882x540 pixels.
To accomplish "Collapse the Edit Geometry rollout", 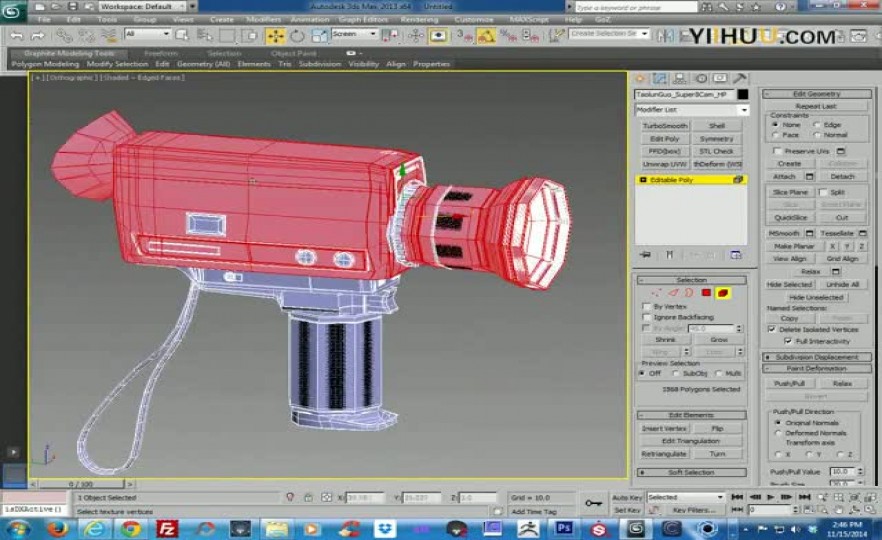I will pos(817,94).
